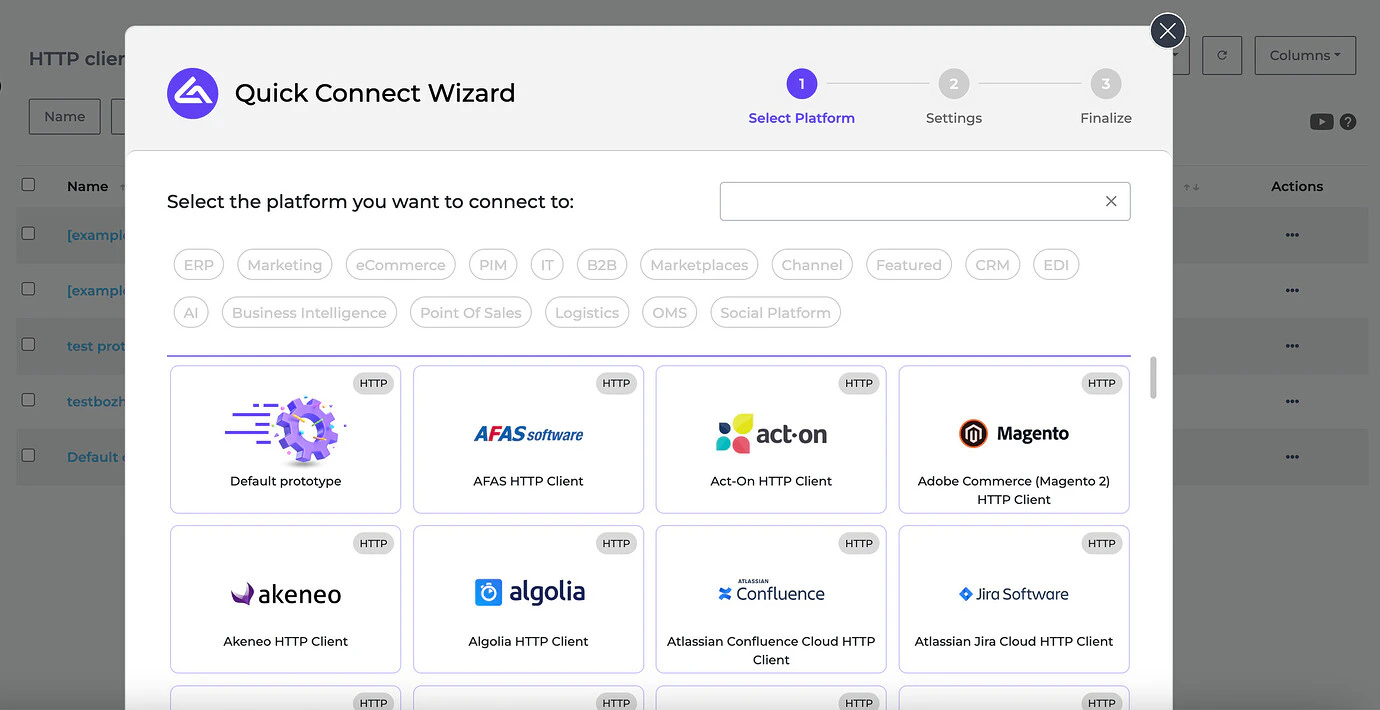Open actions menu for first table row
The width and height of the screenshot is (1380, 710).
coord(1292,235)
